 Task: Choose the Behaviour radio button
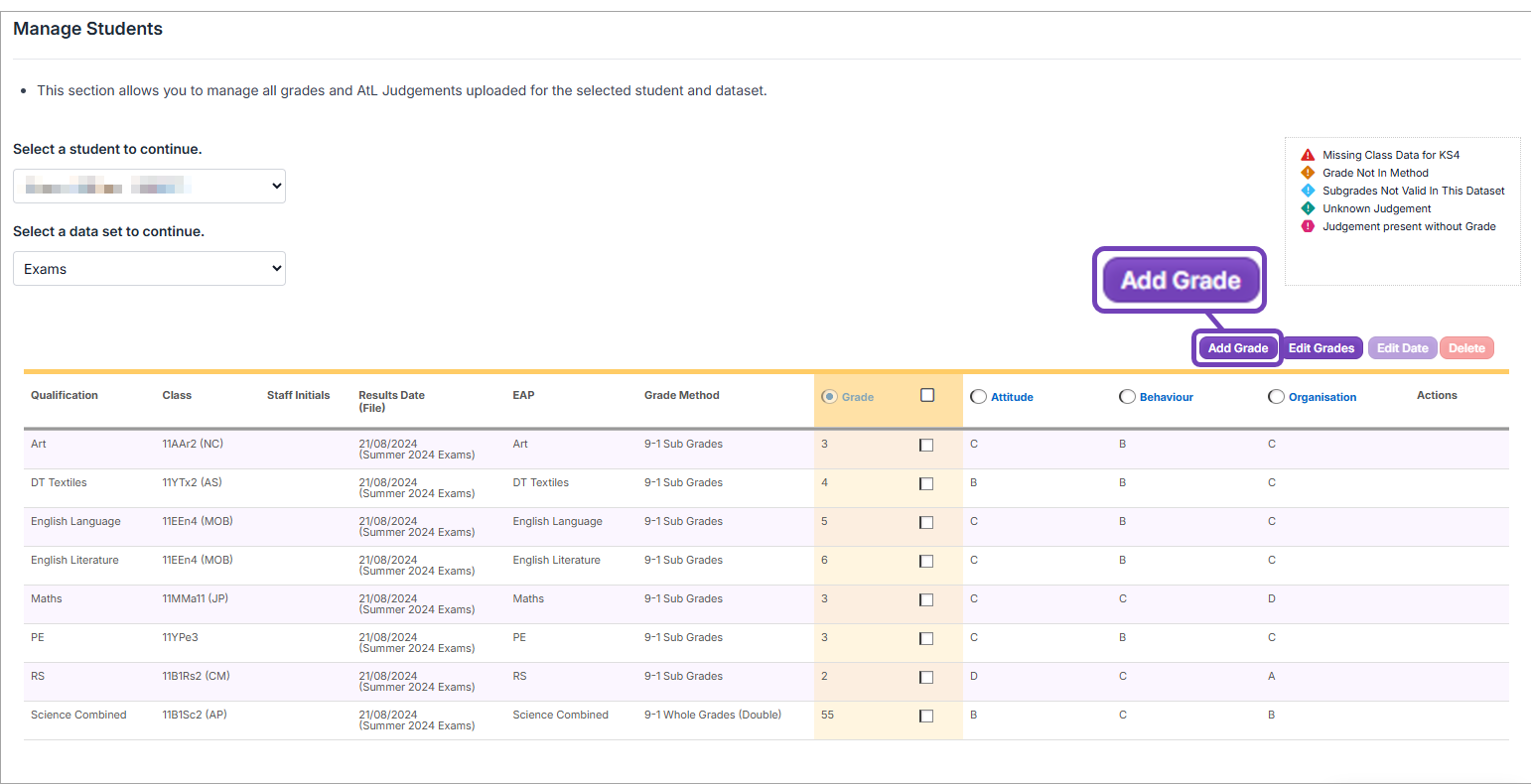(x=1127, y=397)
